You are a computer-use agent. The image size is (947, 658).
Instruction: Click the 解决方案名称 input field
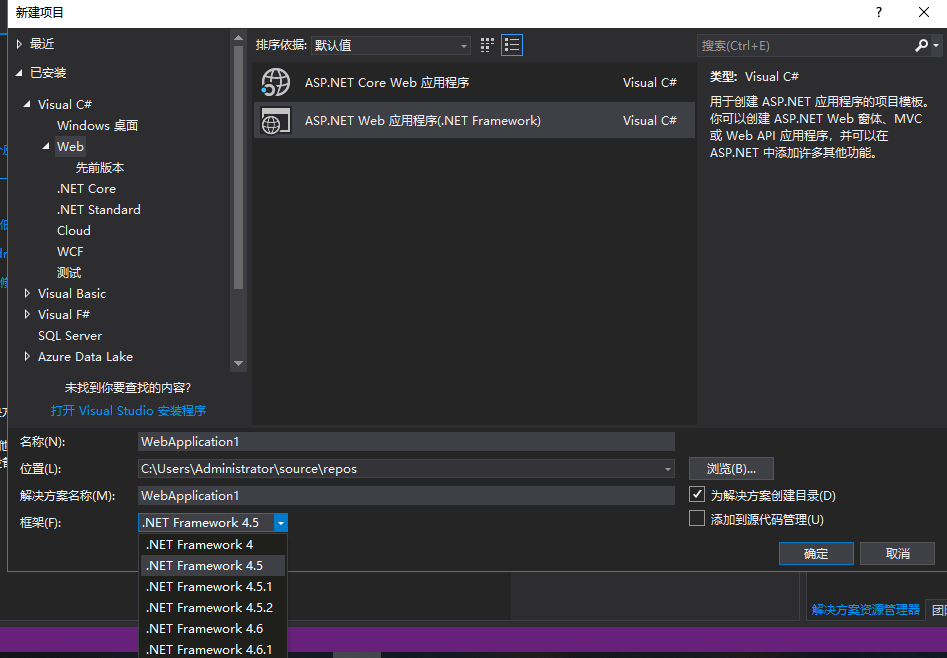[x=406, y=495]
